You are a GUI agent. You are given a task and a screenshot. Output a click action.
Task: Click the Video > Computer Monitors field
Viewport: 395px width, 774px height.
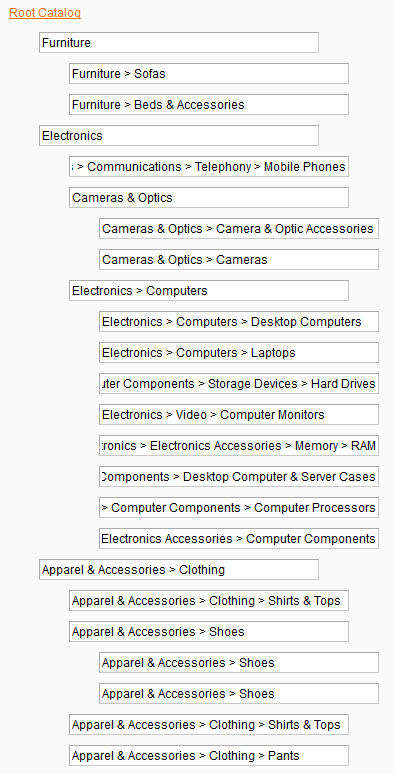pos(239,415)
